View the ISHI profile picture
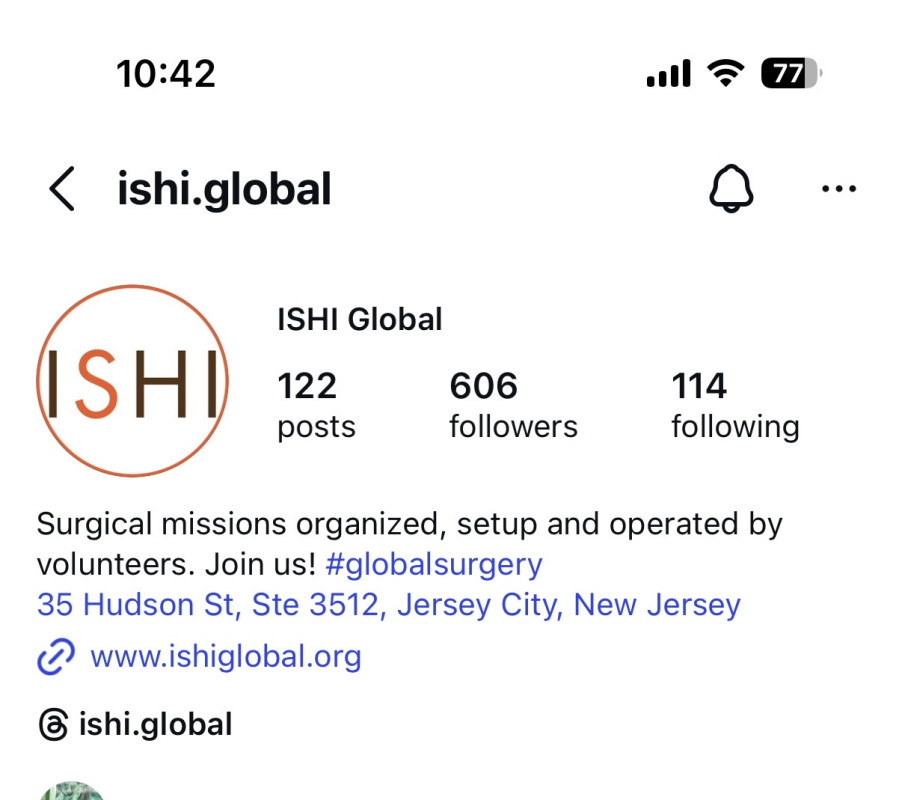 132,381
